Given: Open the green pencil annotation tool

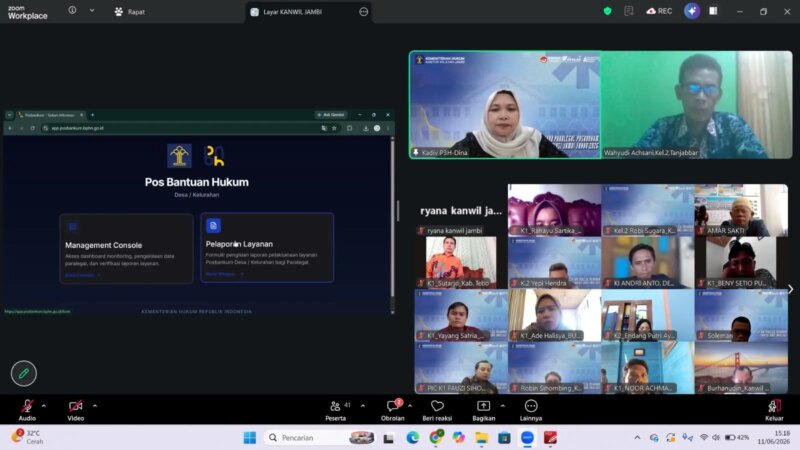Looking at the screenshot, I should pyautogui.click(x=23, y=373).
